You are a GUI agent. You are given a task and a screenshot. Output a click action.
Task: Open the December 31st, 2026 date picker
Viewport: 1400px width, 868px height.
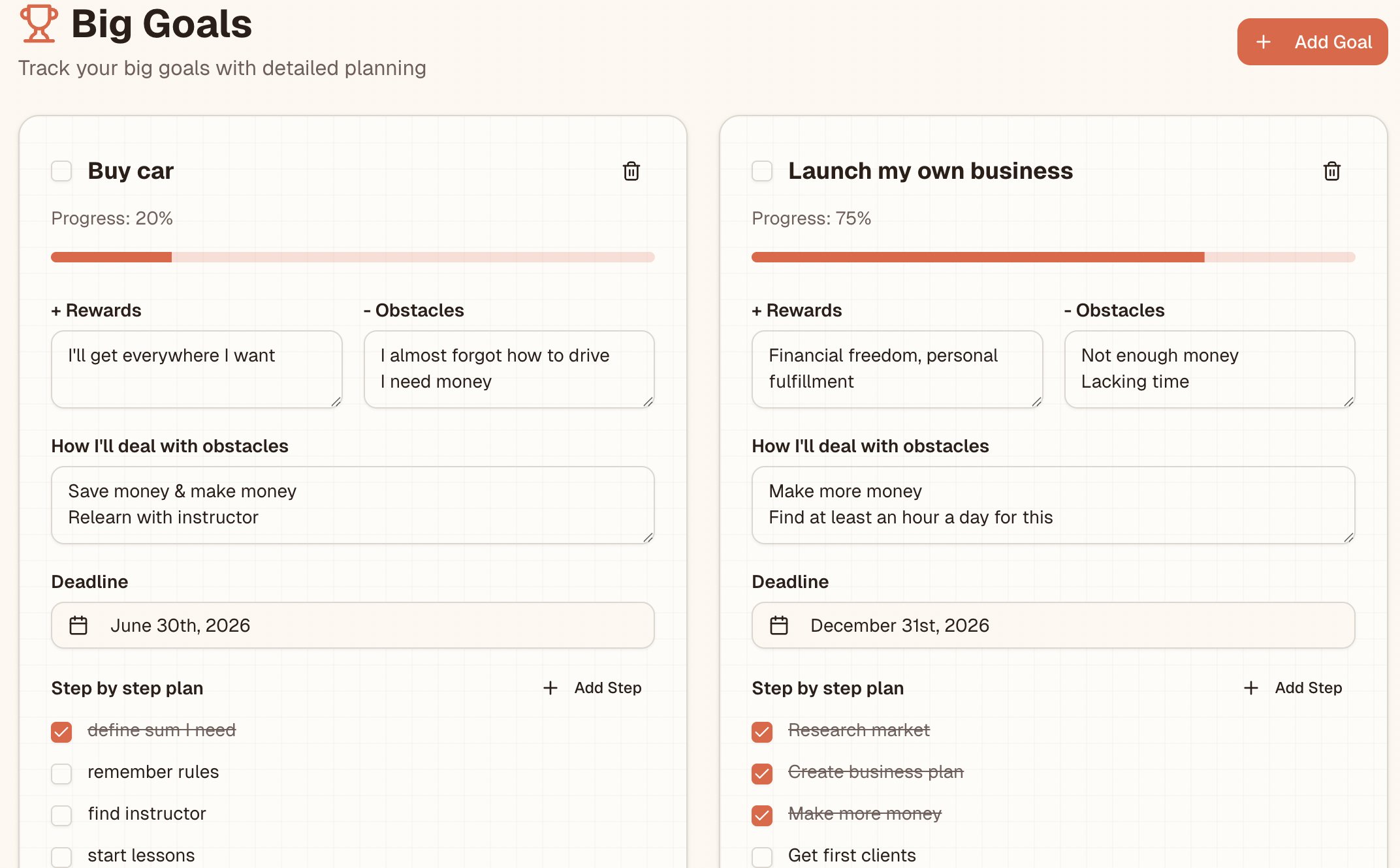(x=1053, y=625)
